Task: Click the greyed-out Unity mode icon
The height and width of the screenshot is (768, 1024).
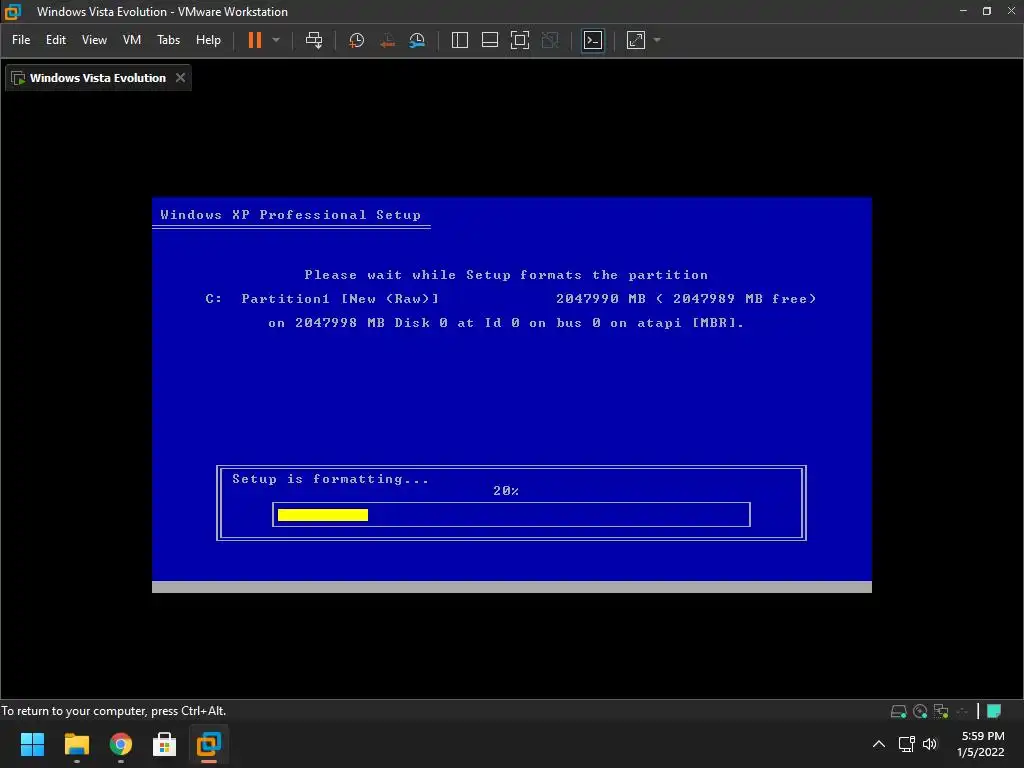Action: [x=551, y=40]
